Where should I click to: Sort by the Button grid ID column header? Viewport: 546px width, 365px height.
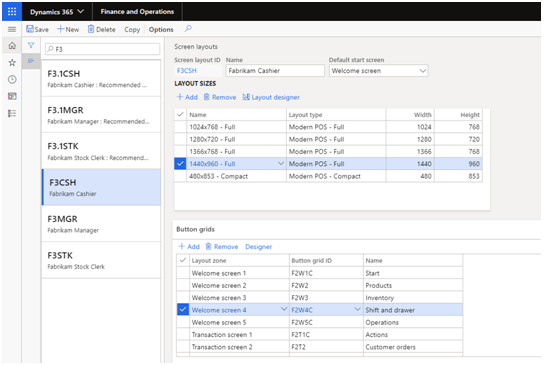(x=326, y=261)
